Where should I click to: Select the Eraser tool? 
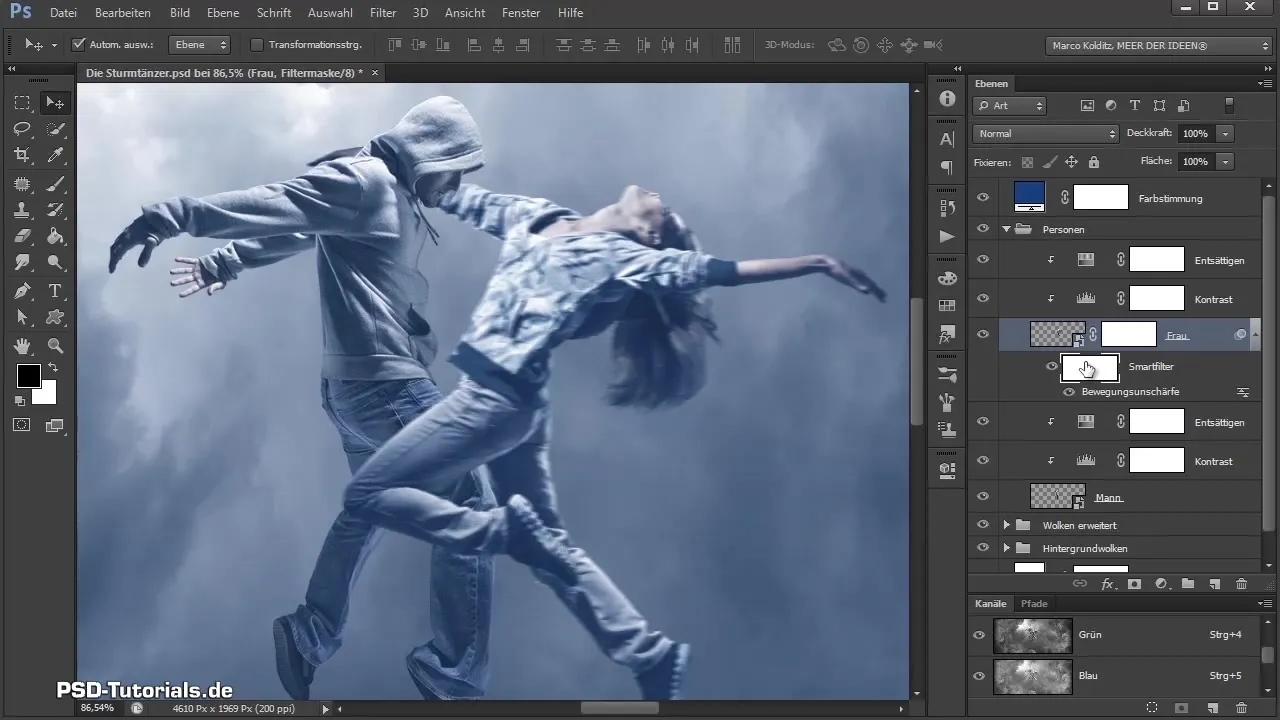(x=22, y=236)
